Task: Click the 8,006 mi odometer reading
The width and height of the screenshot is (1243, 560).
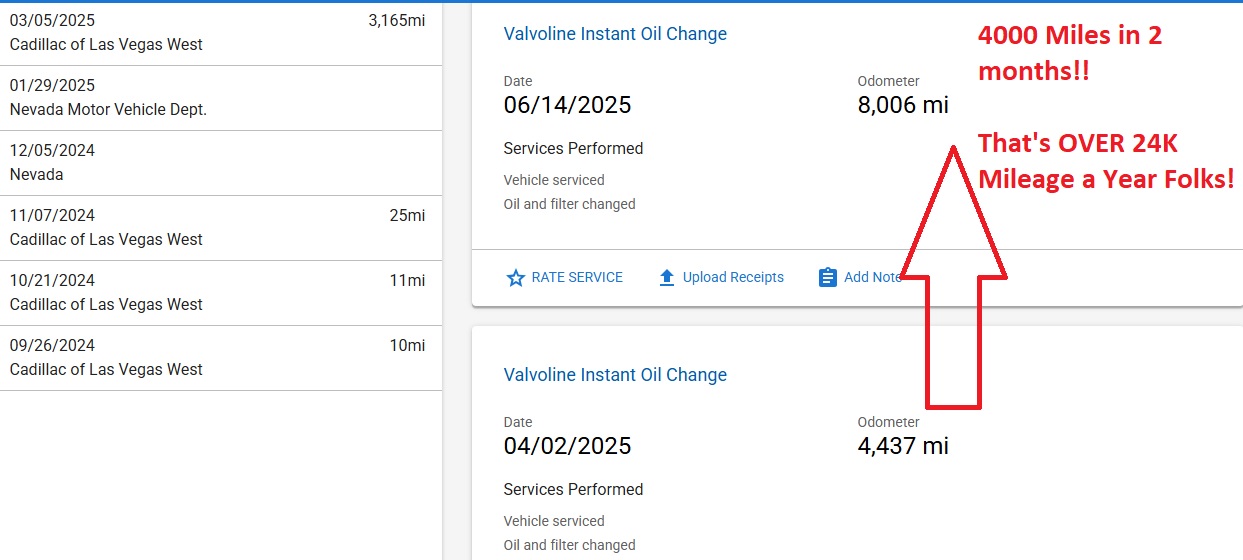Action: (902, 105)
